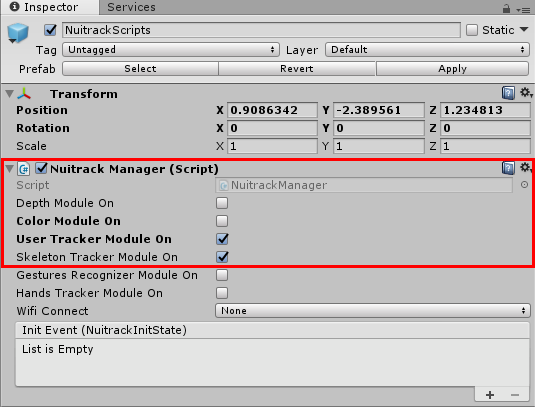Open the Inspector panel options menu icon
This screenshot has width=535, height=407.
(x=523, y=10)
